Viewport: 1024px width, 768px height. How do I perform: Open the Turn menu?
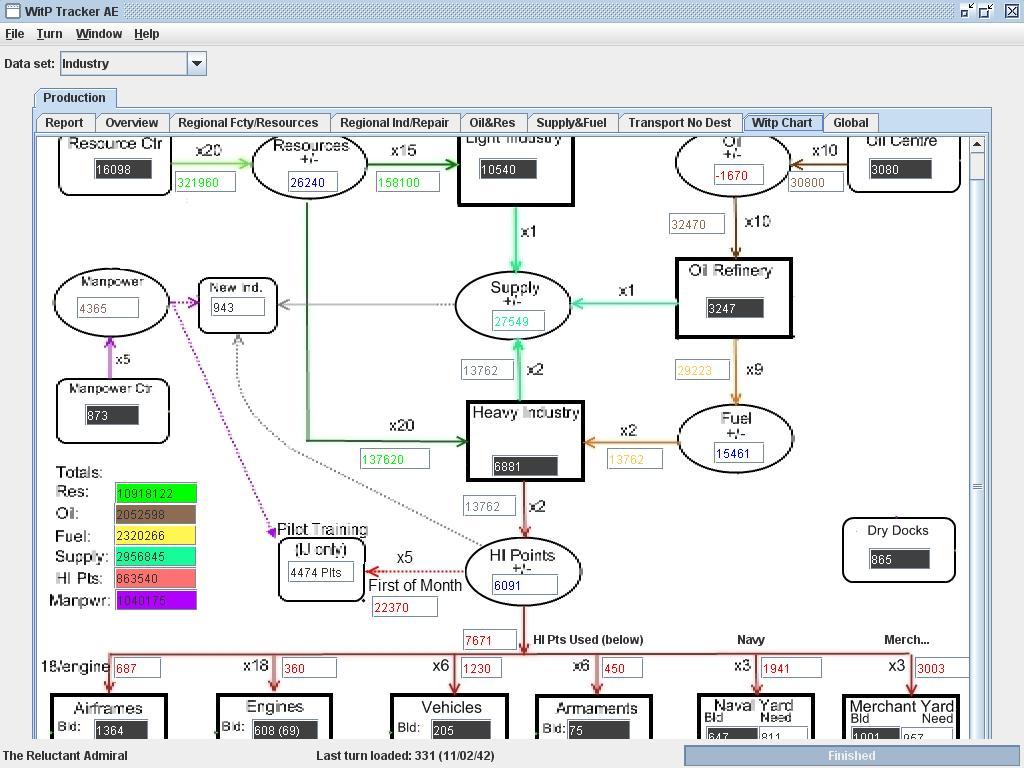pyautogui.click(x=49, y=34)
